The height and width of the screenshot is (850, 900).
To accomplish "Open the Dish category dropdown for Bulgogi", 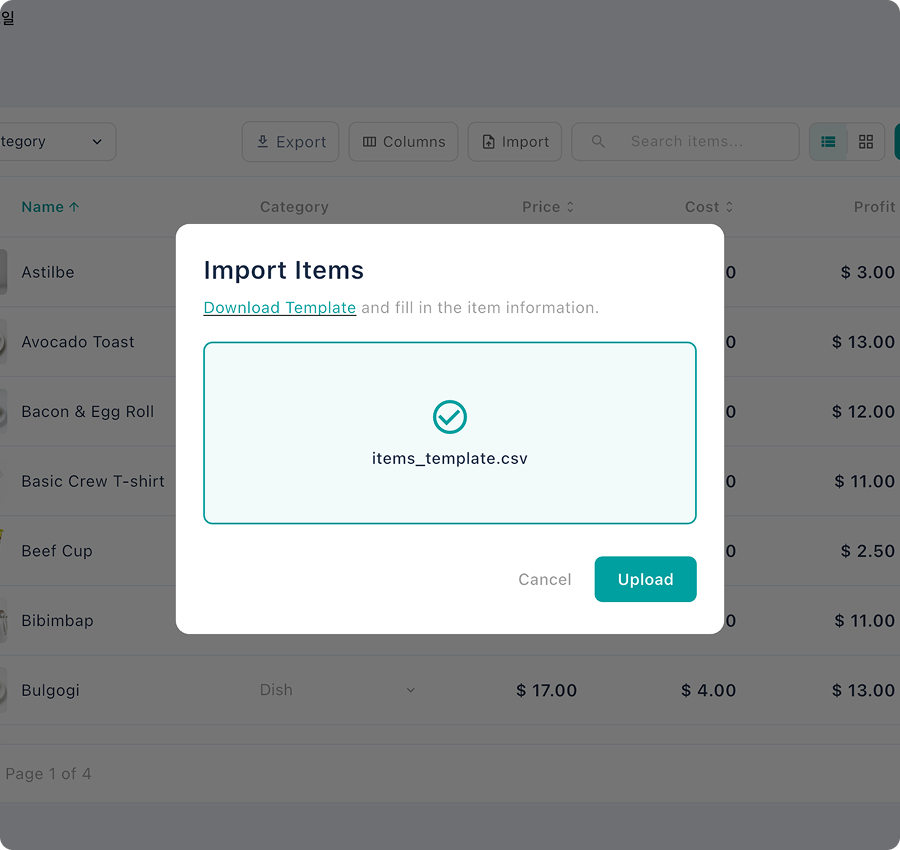I will [x=338, y=690].
